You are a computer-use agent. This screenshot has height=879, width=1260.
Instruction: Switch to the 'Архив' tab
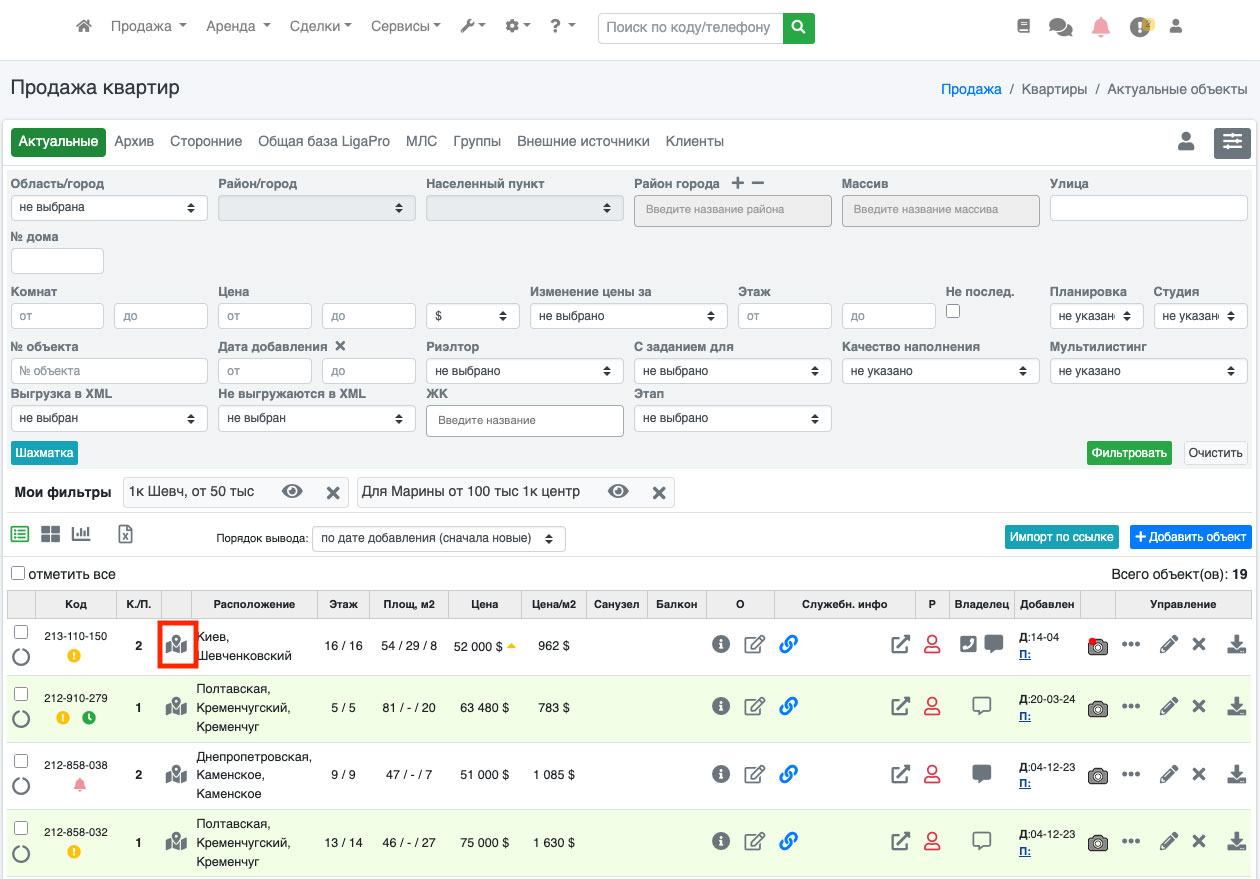click(134, 142)
